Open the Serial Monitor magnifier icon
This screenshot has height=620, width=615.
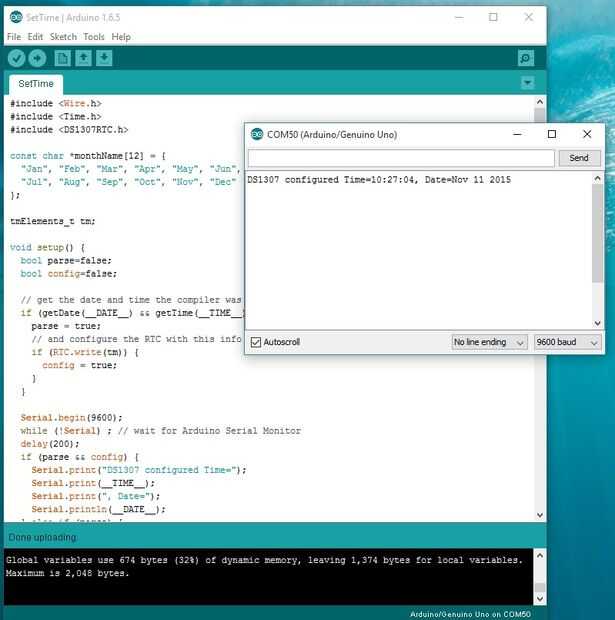pos(526,59)
